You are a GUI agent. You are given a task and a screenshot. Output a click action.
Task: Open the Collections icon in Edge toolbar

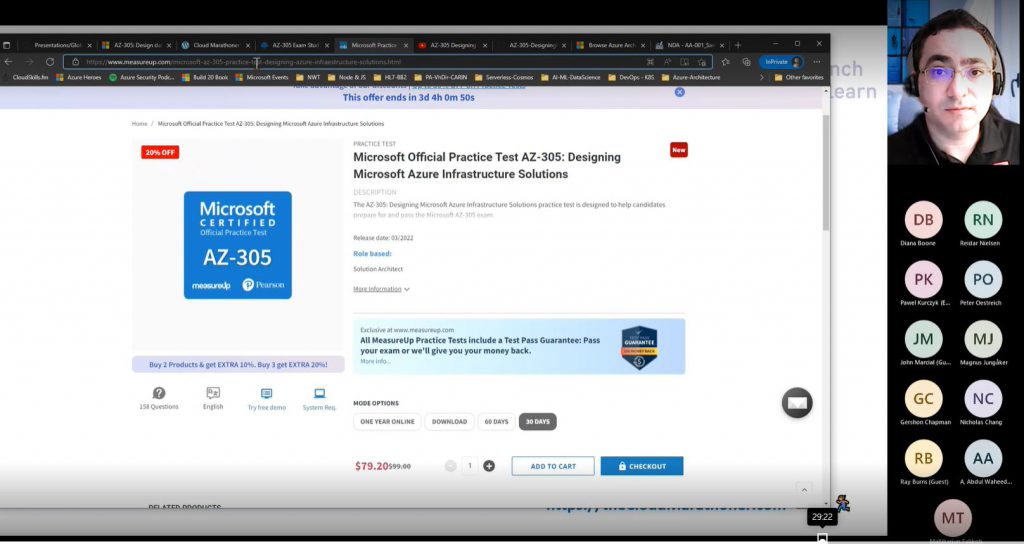pos(746,62)
